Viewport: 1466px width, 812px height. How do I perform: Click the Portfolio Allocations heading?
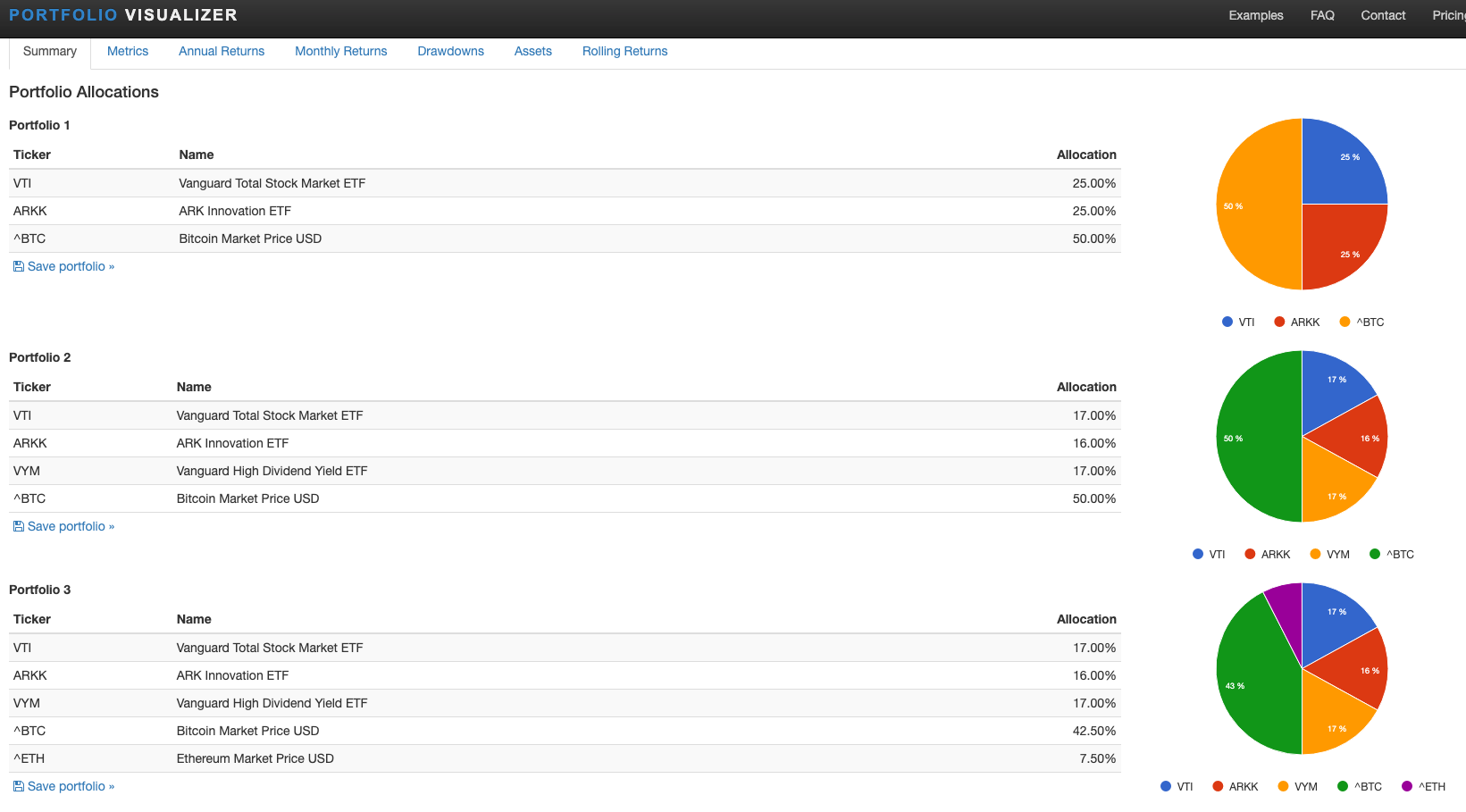coord(84,92)
